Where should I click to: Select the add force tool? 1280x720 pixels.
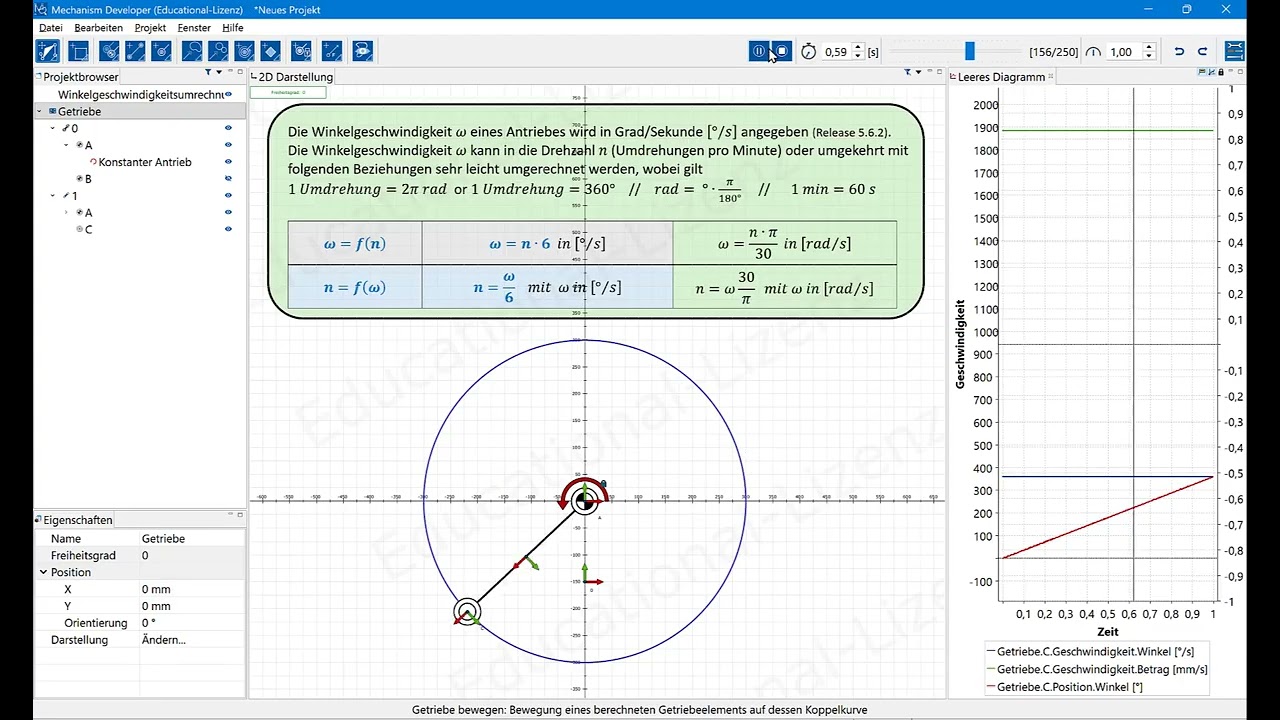click(332, 51)
